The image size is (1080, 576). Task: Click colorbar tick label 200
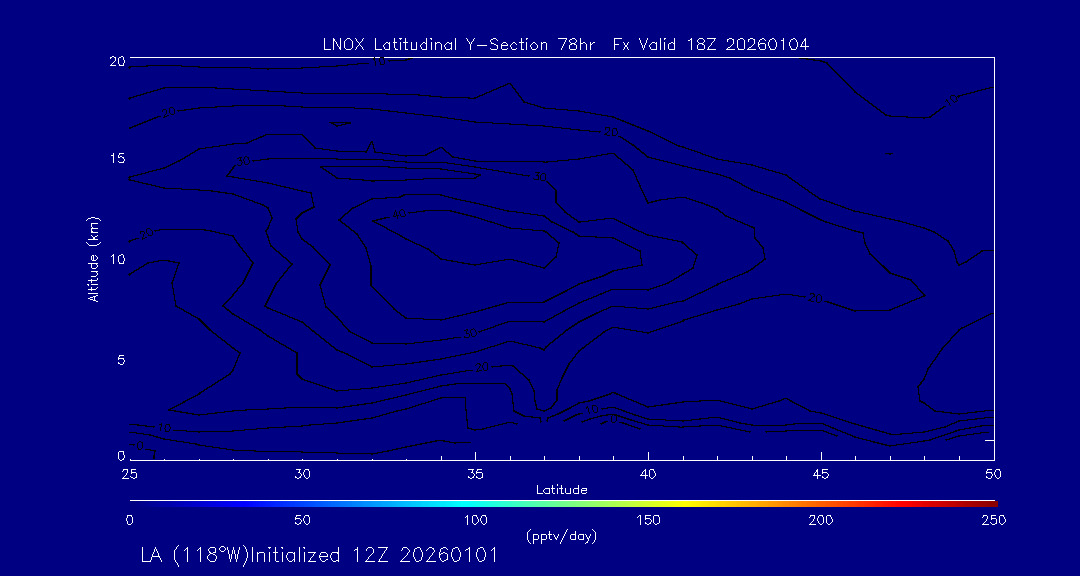821,520
